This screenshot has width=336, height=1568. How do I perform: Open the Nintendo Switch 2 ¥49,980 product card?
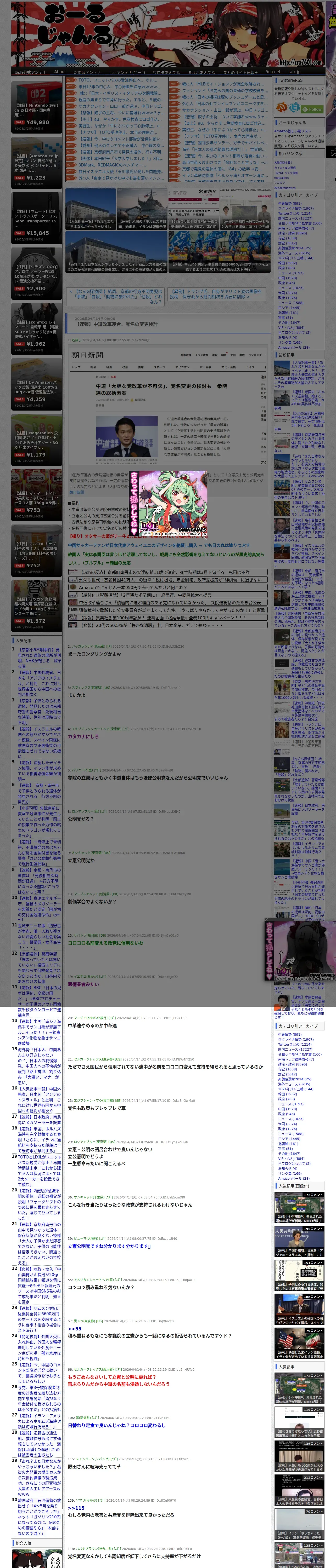click(x=37, y=108)
